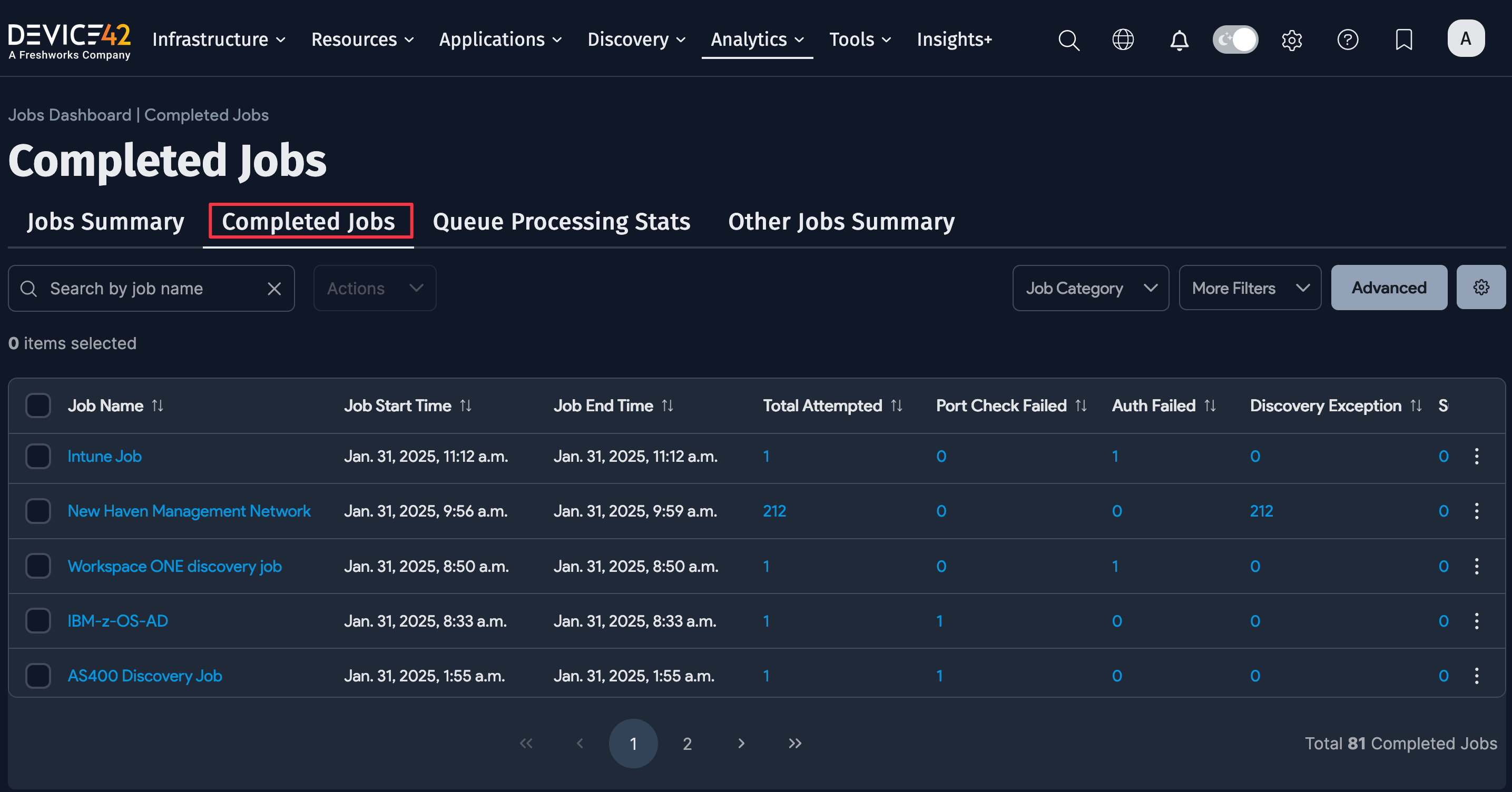Open the Job Category dropdown
1512x792 pixels.
click(x=1091, y=288)
